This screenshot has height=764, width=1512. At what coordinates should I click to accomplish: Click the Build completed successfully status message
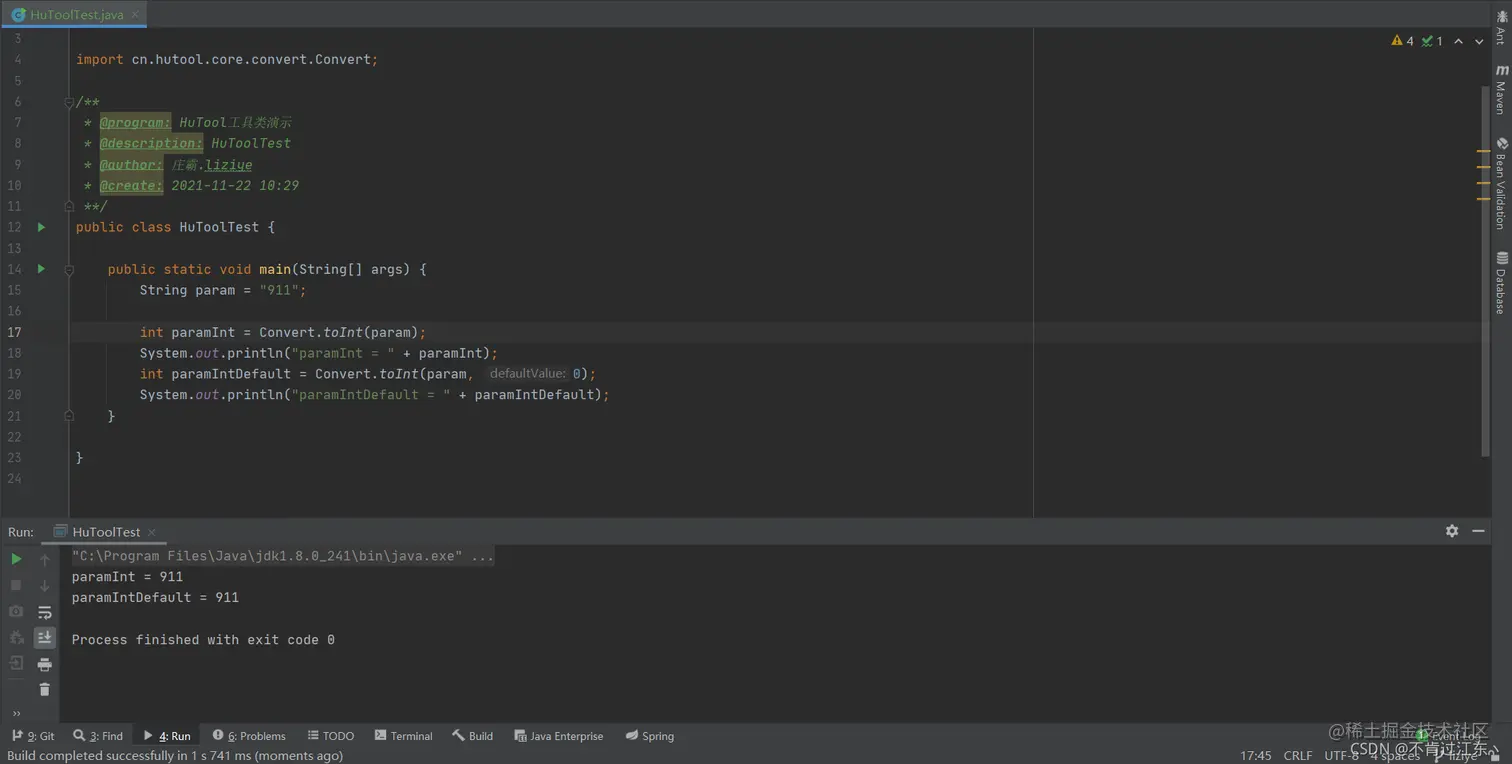coord(175,756)
